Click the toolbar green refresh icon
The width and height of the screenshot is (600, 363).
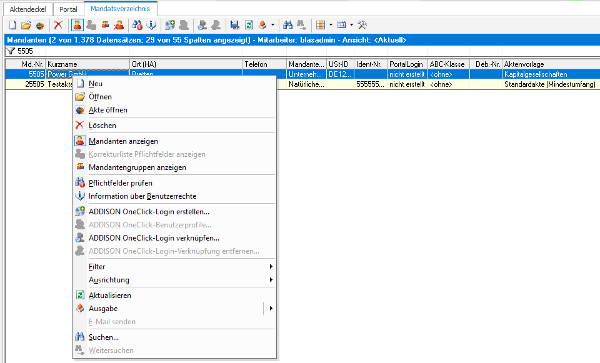[249, 25]
